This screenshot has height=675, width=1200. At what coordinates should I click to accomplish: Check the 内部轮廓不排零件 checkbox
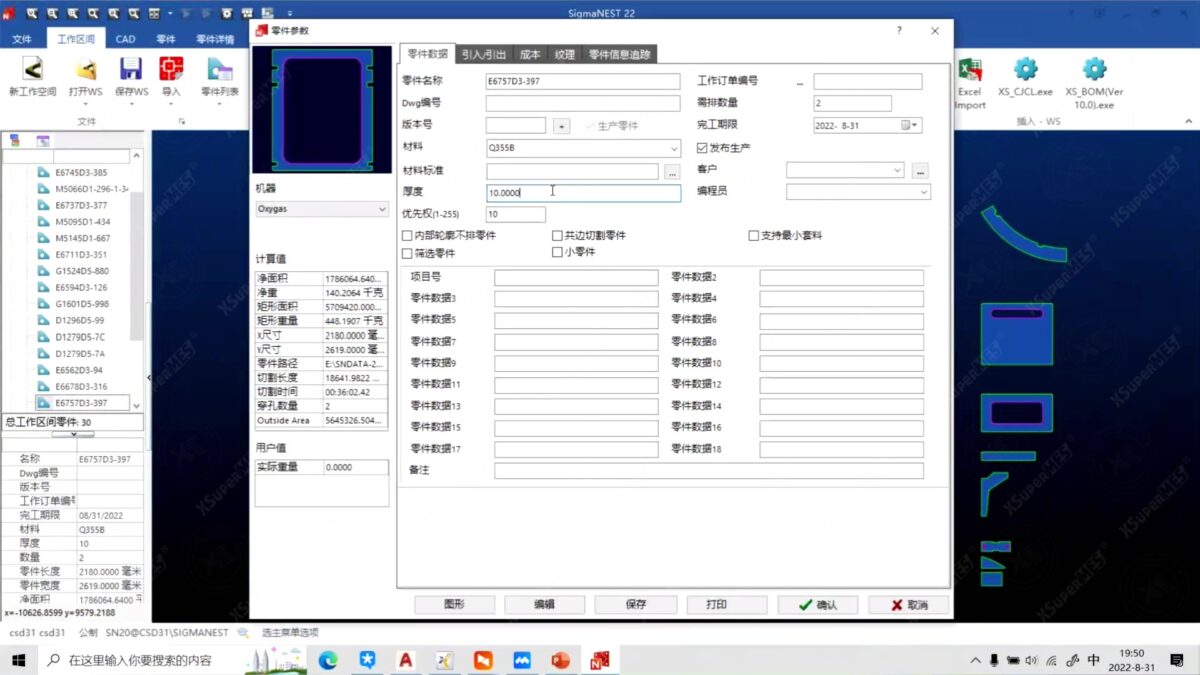pyautogui.click(x=407, y=236)
